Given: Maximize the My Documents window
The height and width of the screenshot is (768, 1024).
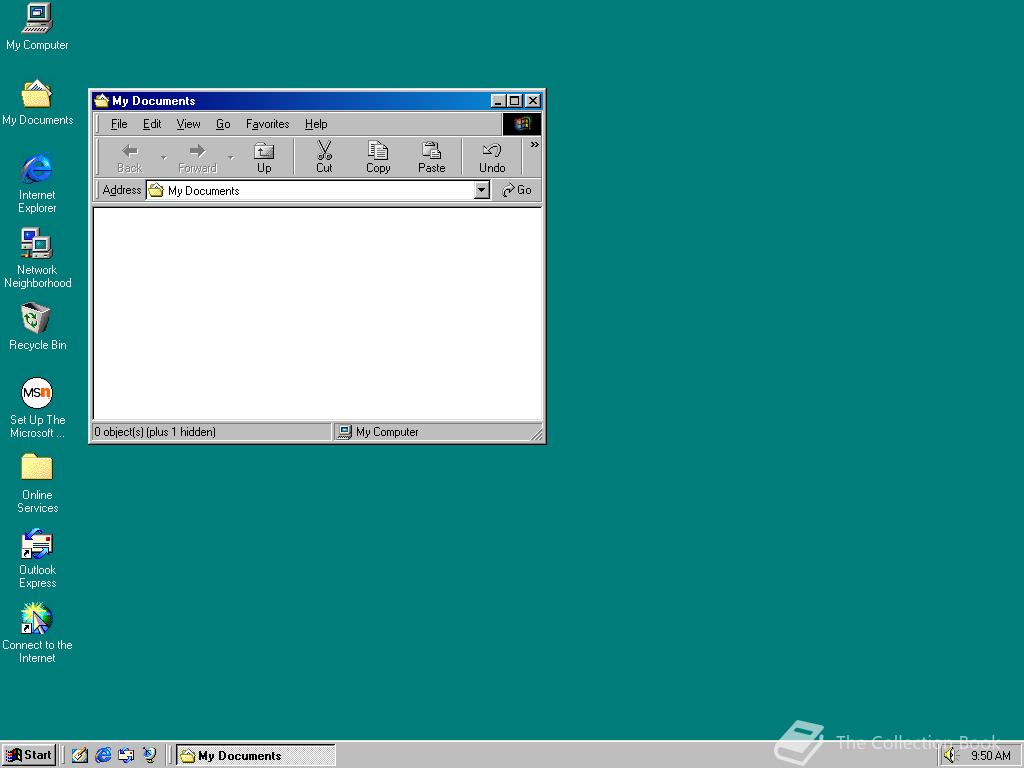Looking at the screenshot, I should click(515, 101).
